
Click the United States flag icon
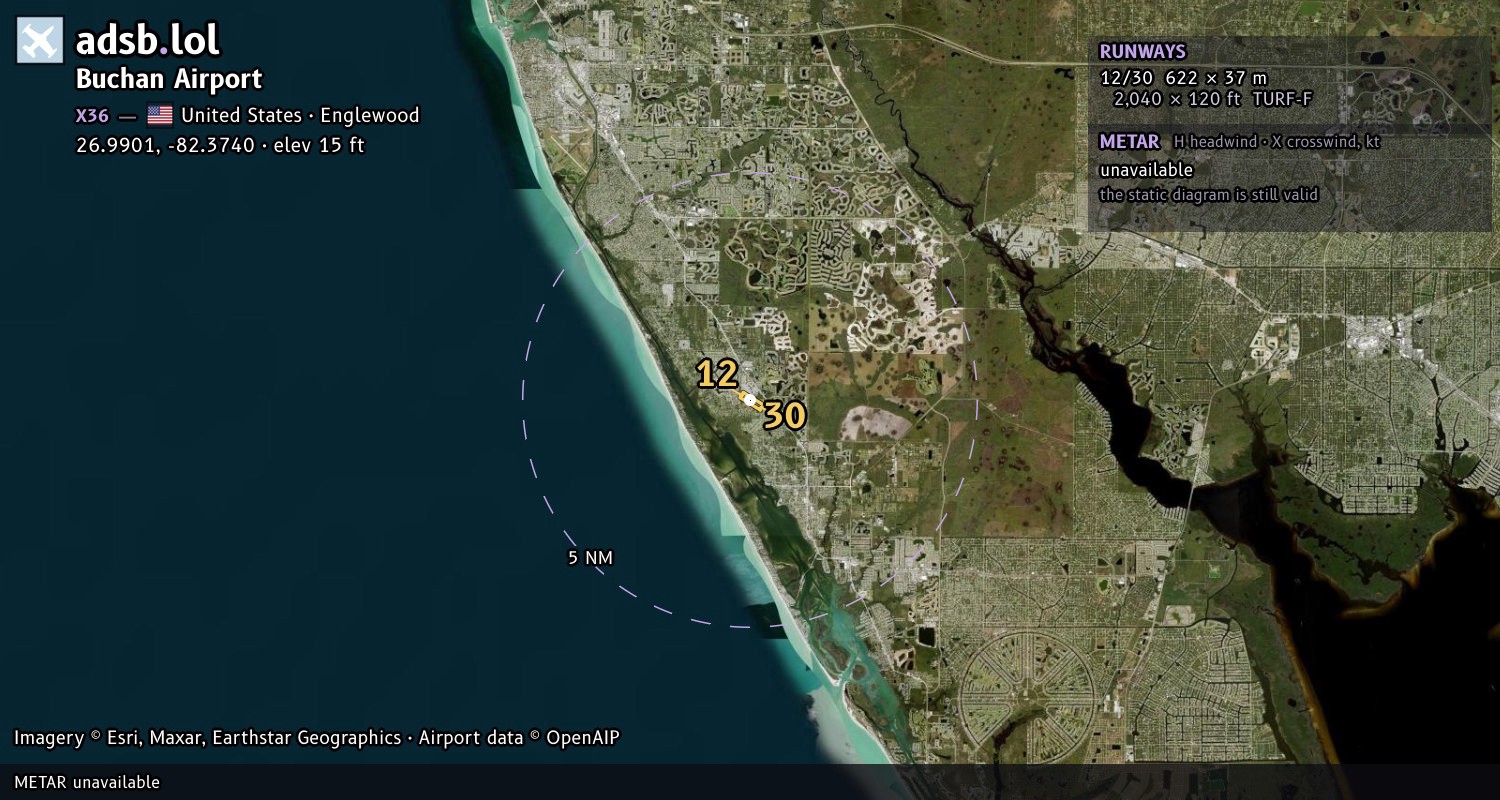pos(160,115)
